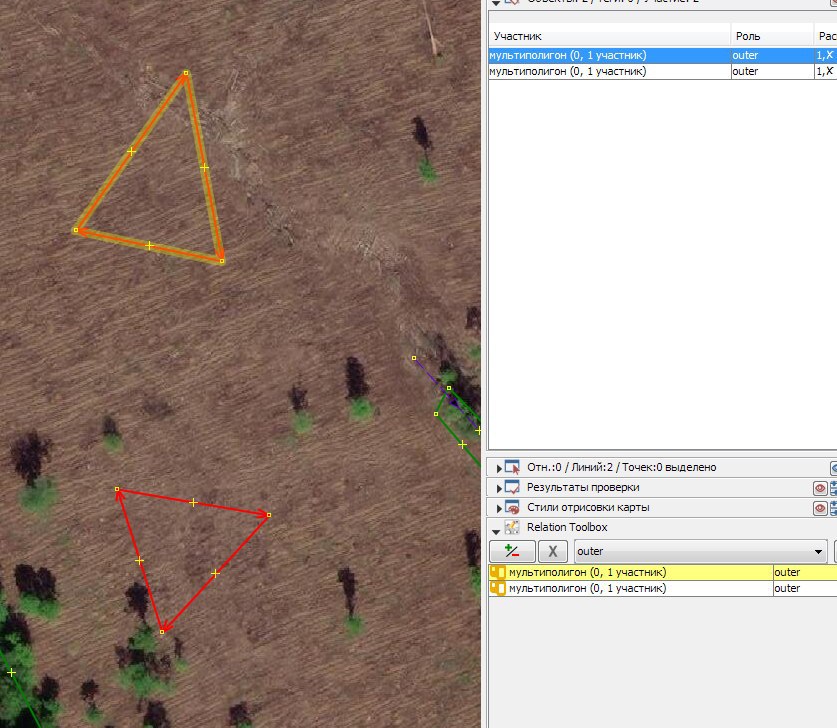Image resolution: width=837 pixels, height=728 pixels.
Task: Click the selection panel window-with-cursor icon
Action: [x=512, y=468]
